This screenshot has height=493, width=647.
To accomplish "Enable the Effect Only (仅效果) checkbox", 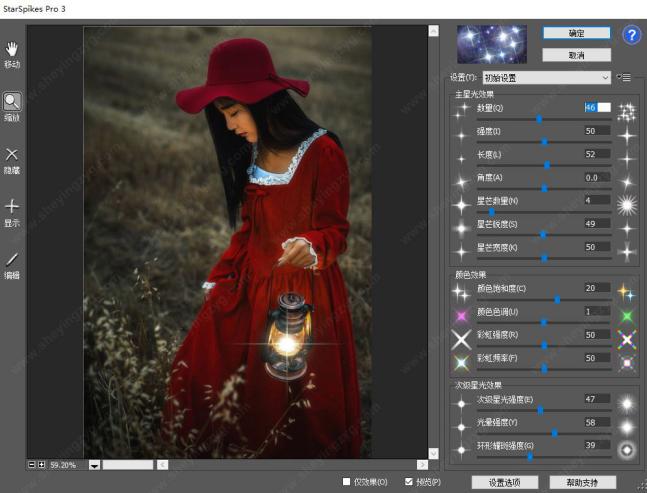I will tap(346, 482).
